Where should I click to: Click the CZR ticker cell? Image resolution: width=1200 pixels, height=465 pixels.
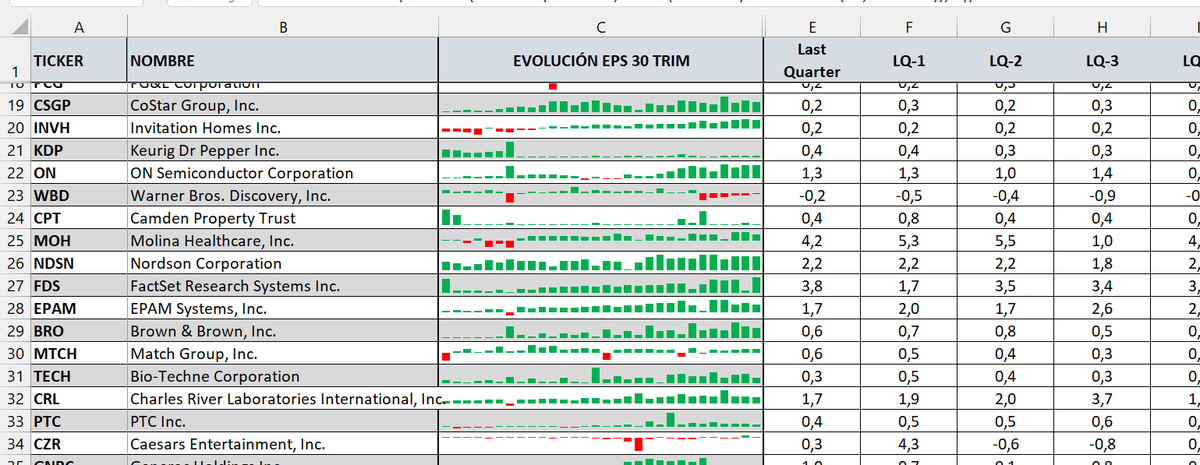[x=79, y=444]
